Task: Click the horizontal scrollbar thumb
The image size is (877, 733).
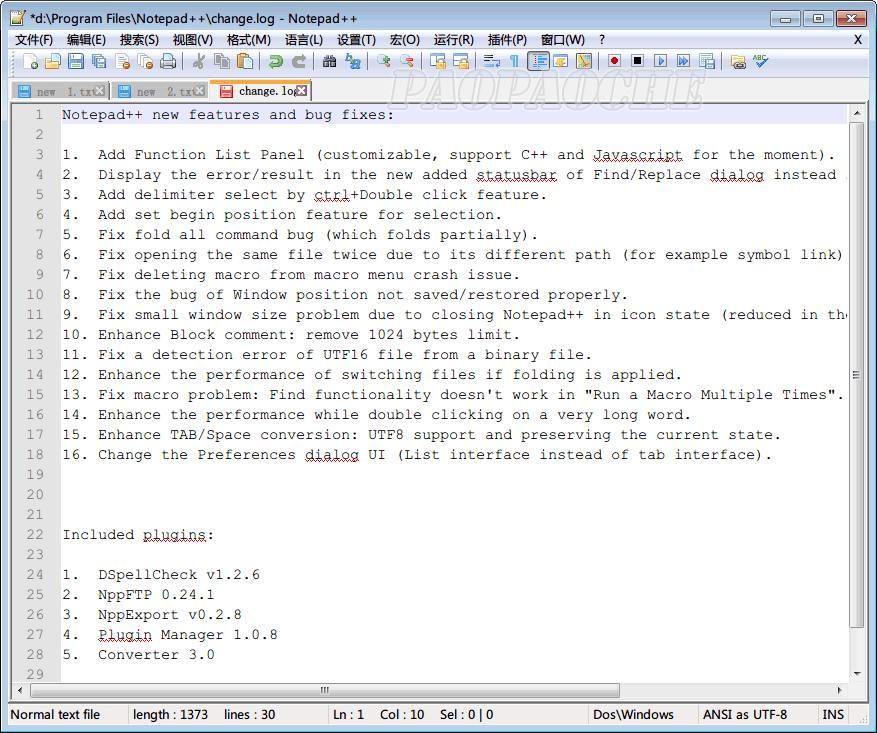Action: tap(325, 690)
